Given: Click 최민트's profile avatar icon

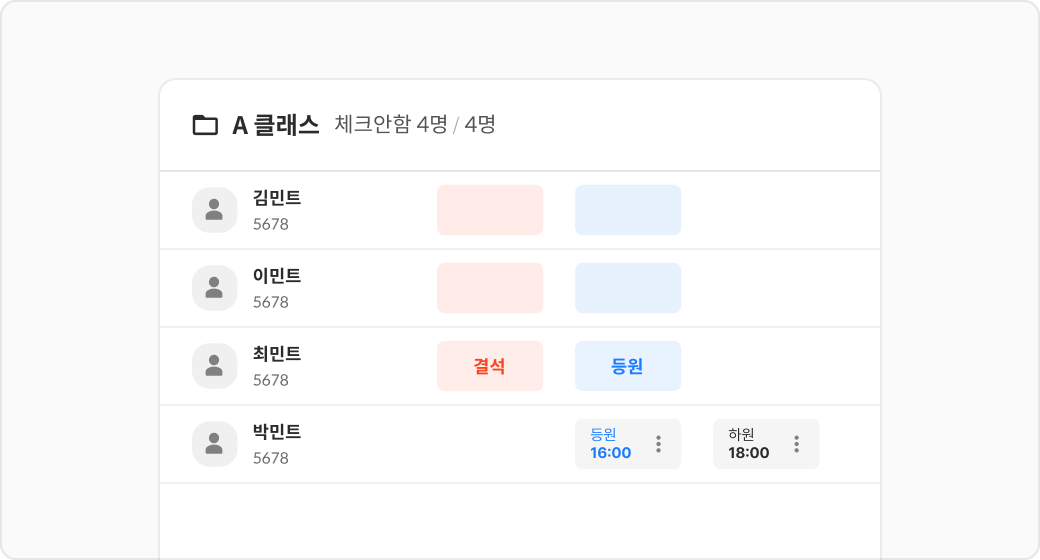Looking at the screenshot, I should coord(214,366).
